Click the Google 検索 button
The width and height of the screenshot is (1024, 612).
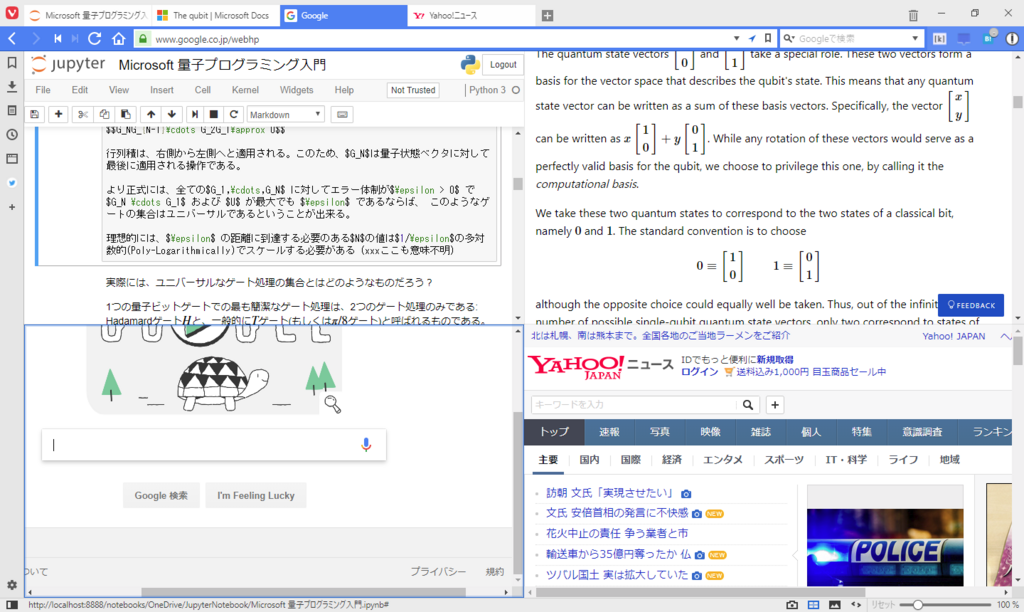[161, 496]
